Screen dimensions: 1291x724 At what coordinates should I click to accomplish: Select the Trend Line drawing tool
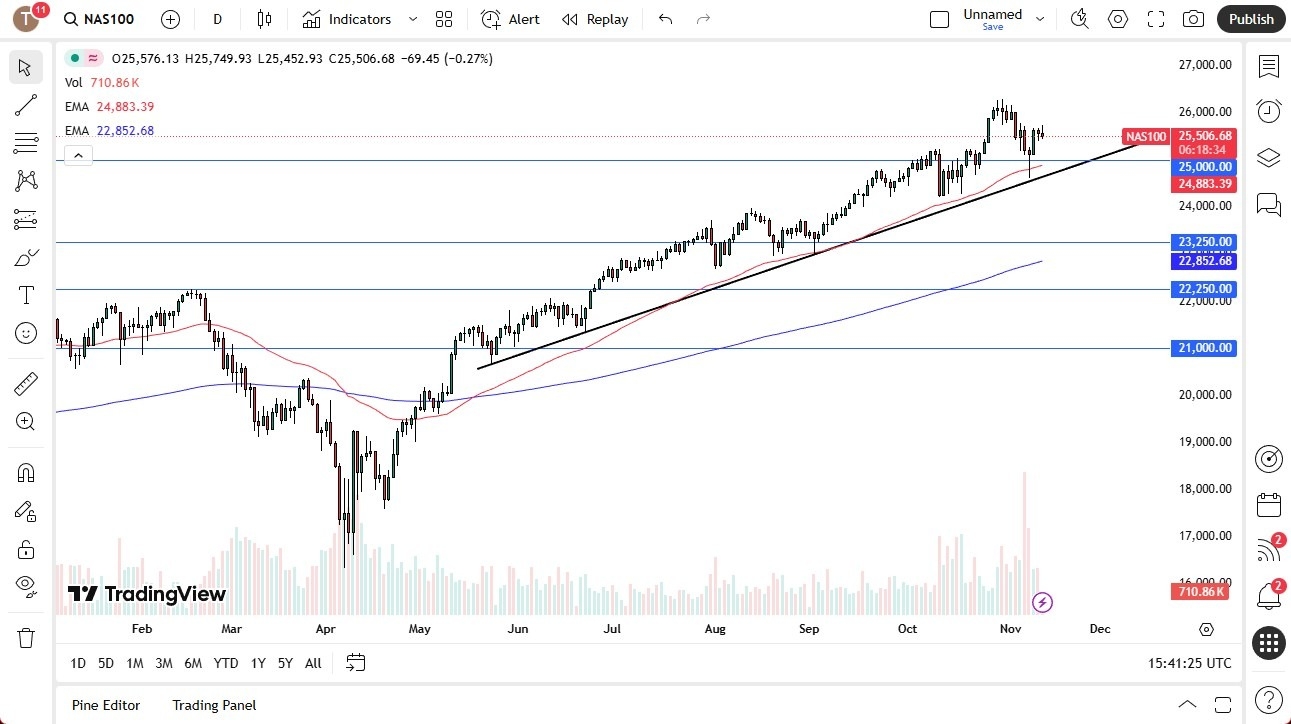pyautogui.click(x=26, y=105)
